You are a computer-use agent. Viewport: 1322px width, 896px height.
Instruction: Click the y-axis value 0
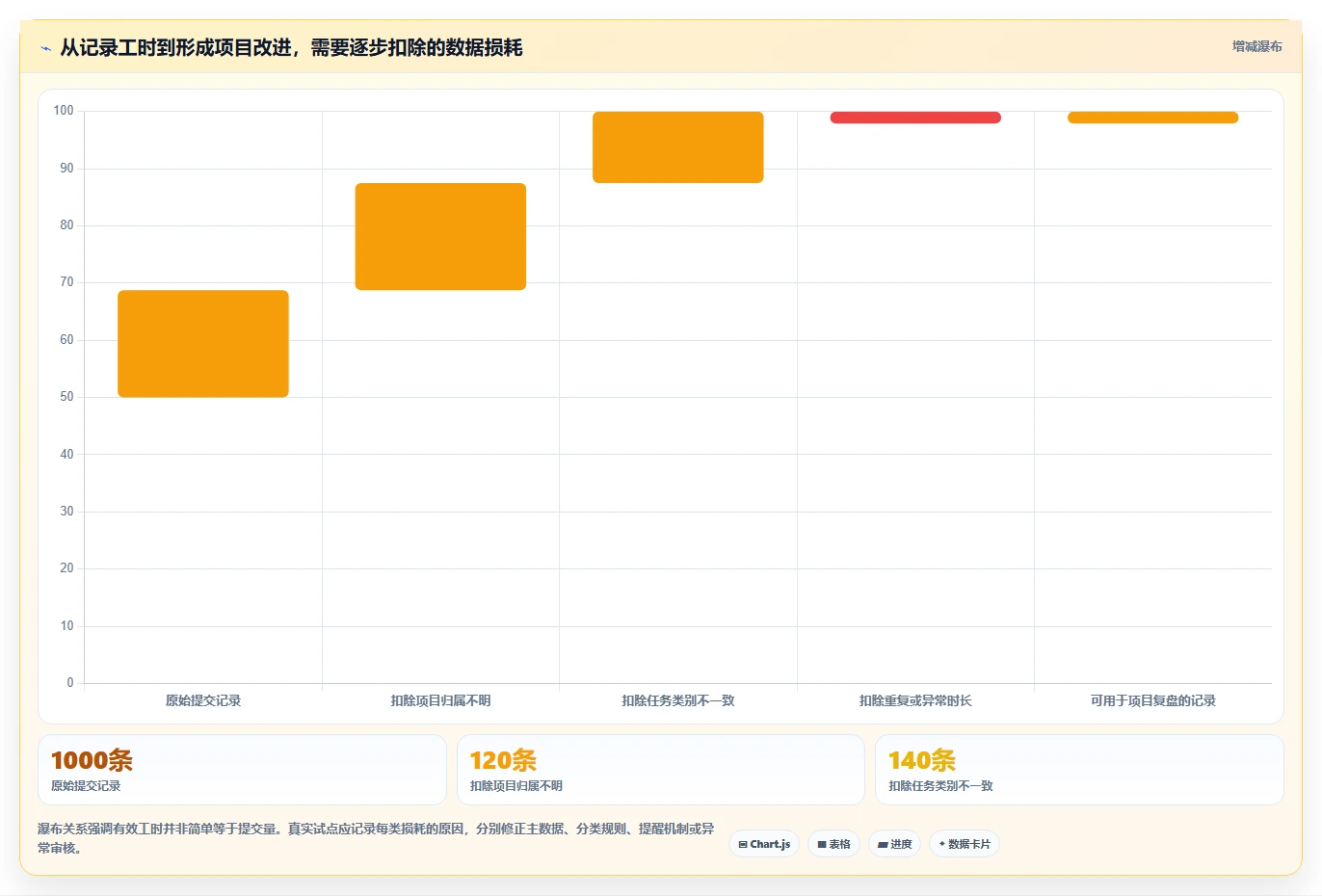pos(70,683)
